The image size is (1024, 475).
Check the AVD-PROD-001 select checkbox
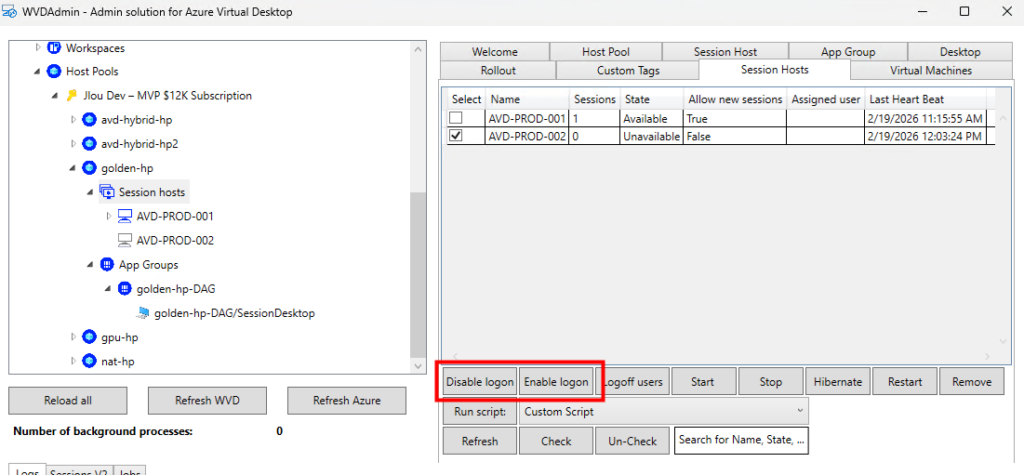tap(456, 118)
